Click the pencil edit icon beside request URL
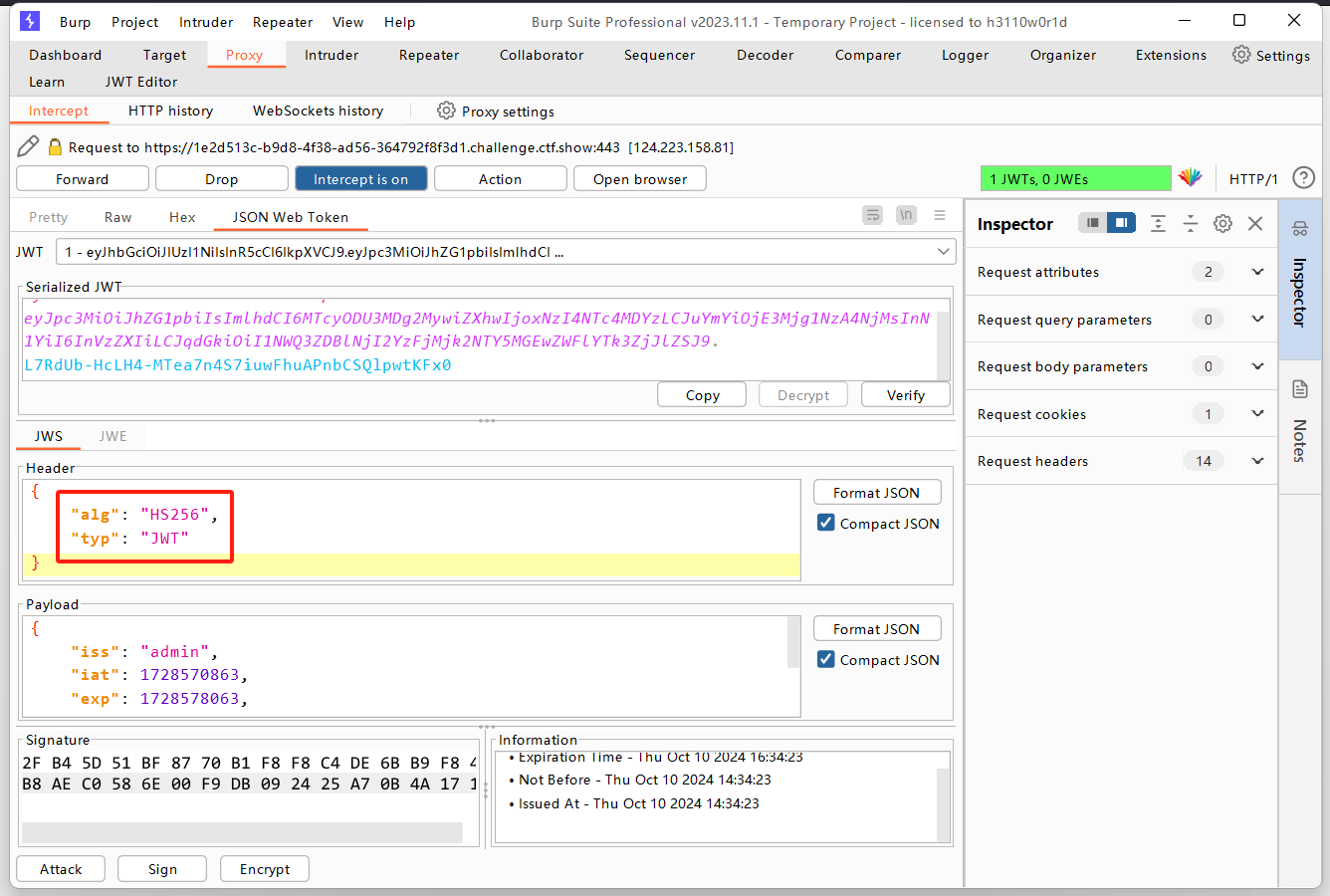 28,146
